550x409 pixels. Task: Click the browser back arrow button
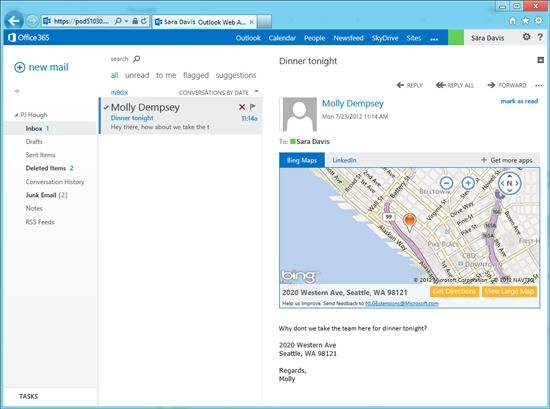[14, 21]
